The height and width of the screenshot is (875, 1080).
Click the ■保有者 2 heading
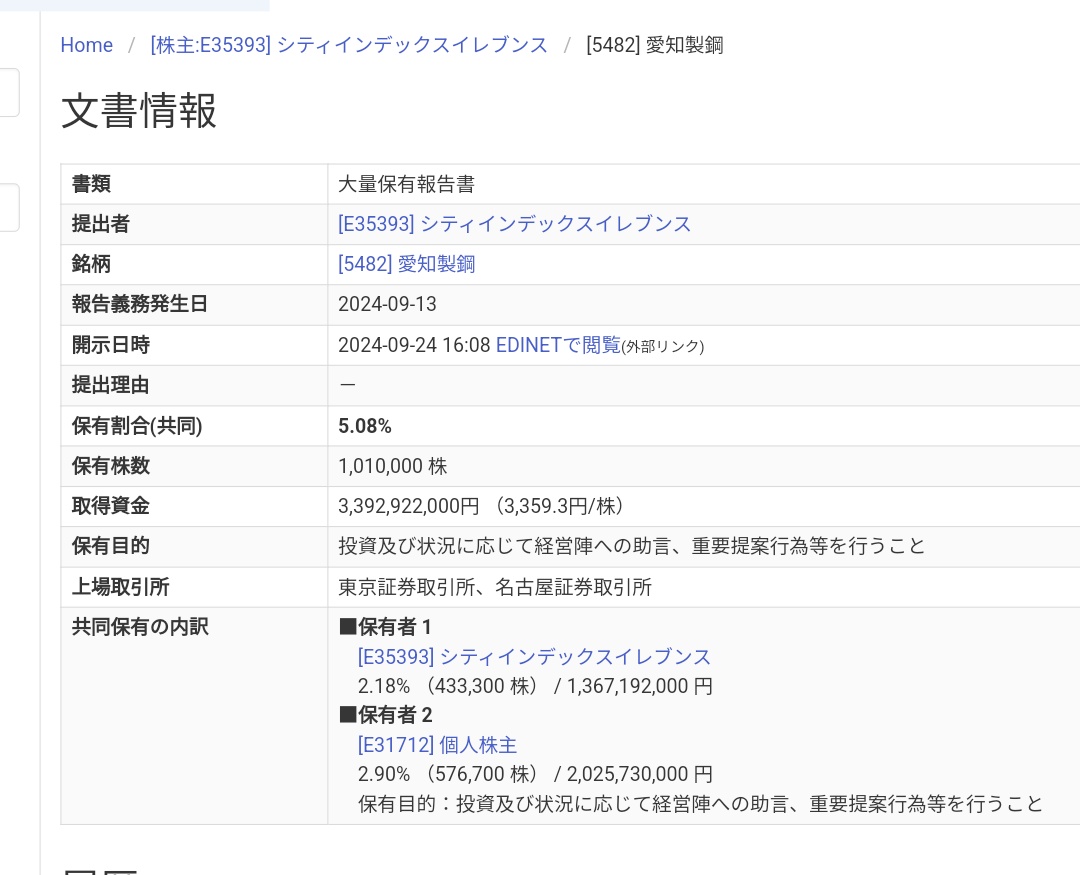[385, 715]
